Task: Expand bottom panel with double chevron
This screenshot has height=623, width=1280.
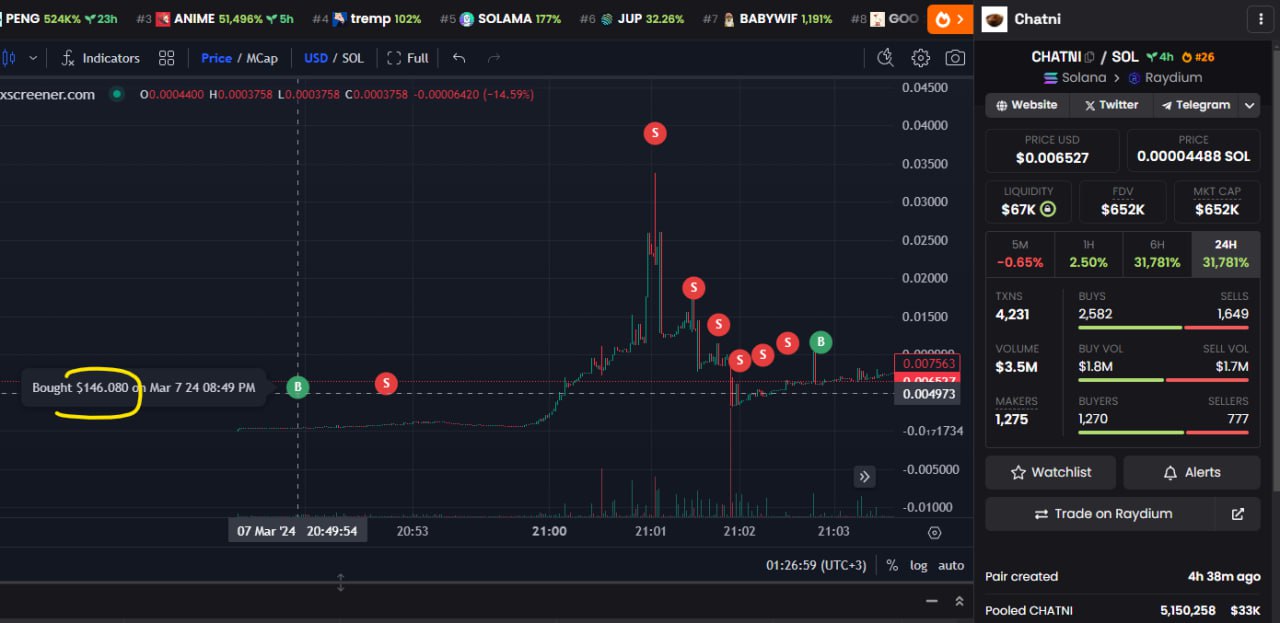Action: click(959, 601)
